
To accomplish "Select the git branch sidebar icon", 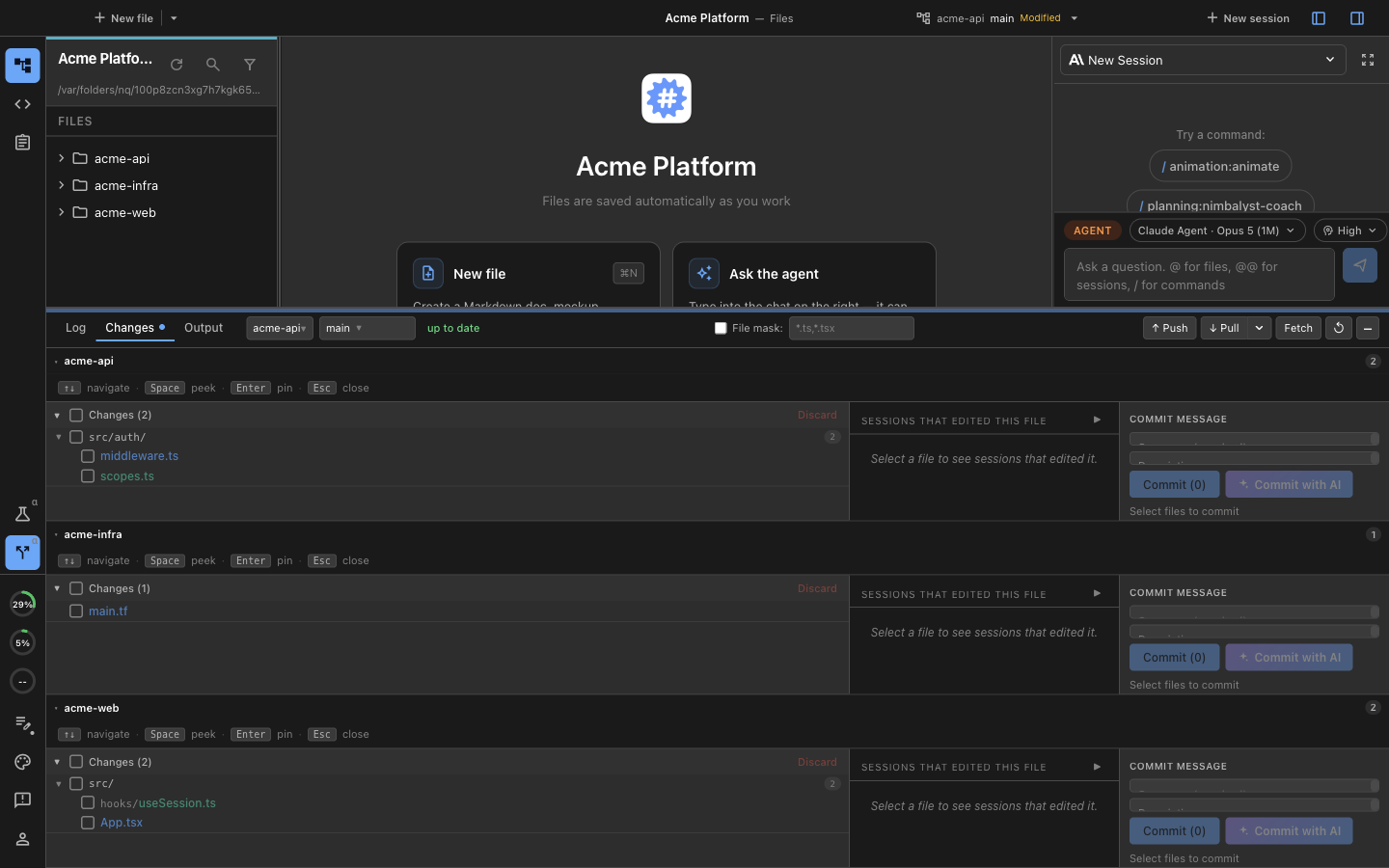I will pyautogui.click(x=22, y=553).
